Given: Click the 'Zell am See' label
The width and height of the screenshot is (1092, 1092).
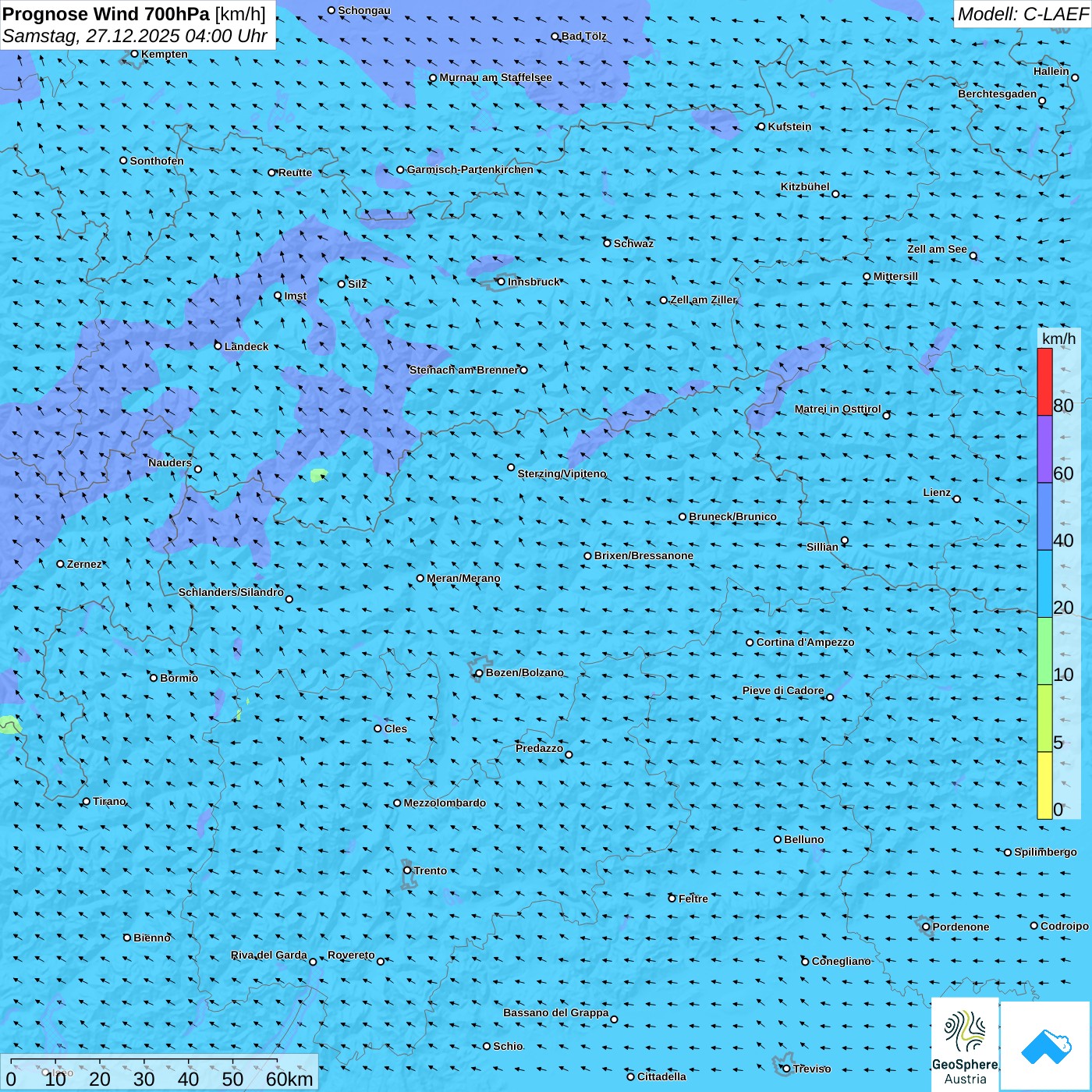Looking at the screenshot, I should coord(937,249).
